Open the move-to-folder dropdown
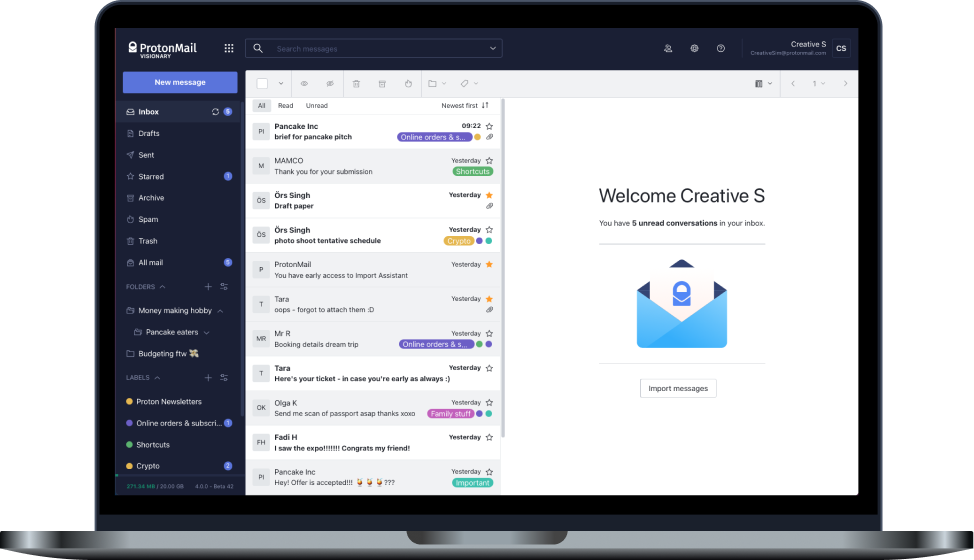The width and height of the screenshot is (974, 560). pos(437,84)
